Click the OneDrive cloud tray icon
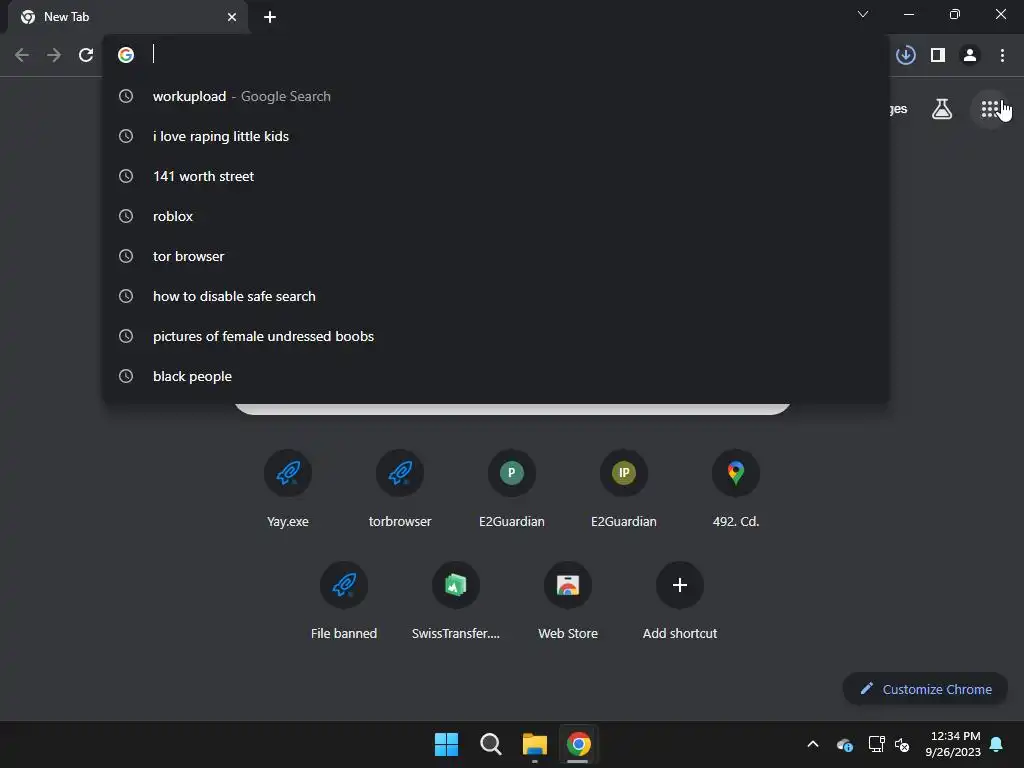The height and width of the screenshot is (768, 1024). (844, 744)
